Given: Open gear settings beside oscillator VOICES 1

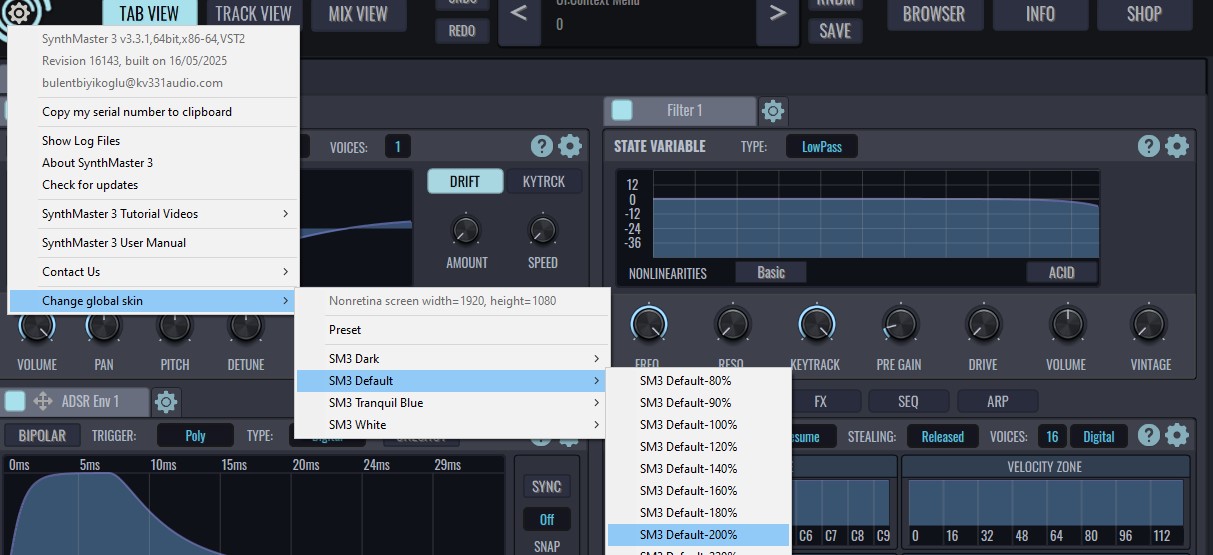Looking at the screenshot, I should coord(570,147).
